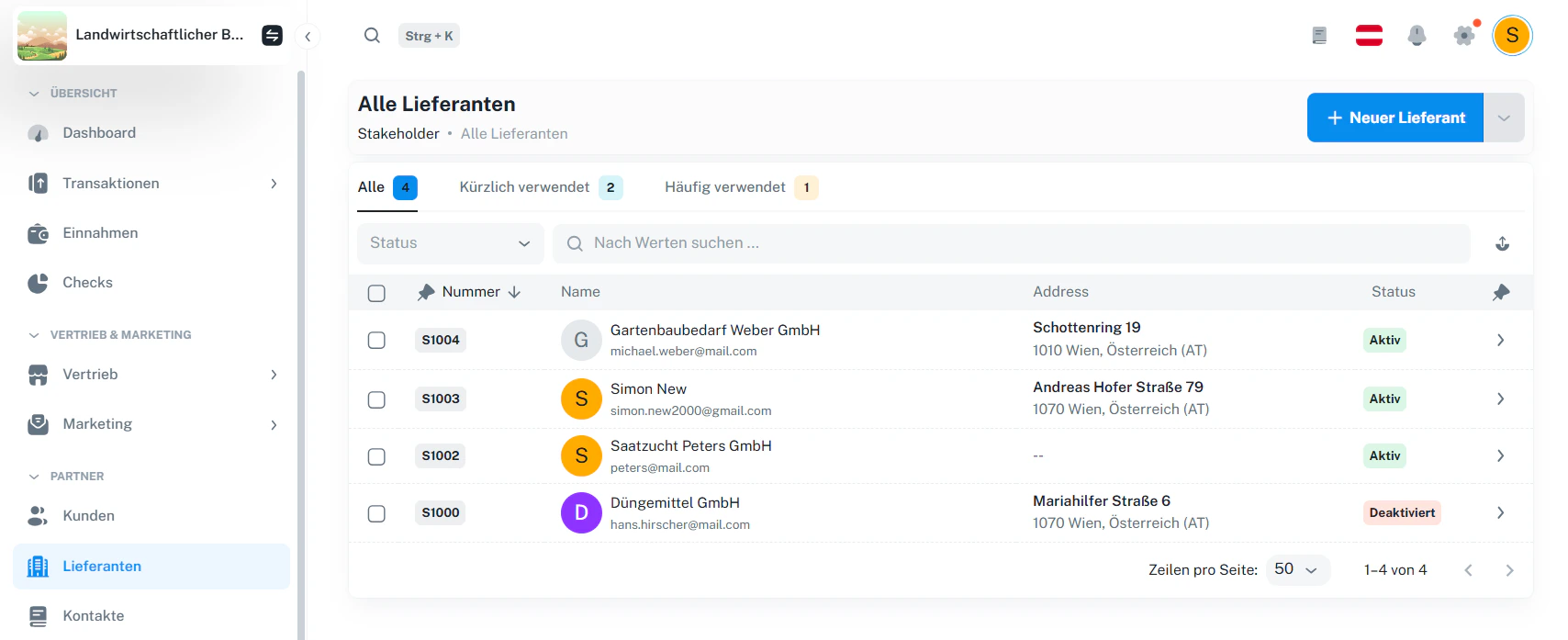
Task: Open row details arrow for Düngemittel GmbH
Action: tap(1501, 512)
